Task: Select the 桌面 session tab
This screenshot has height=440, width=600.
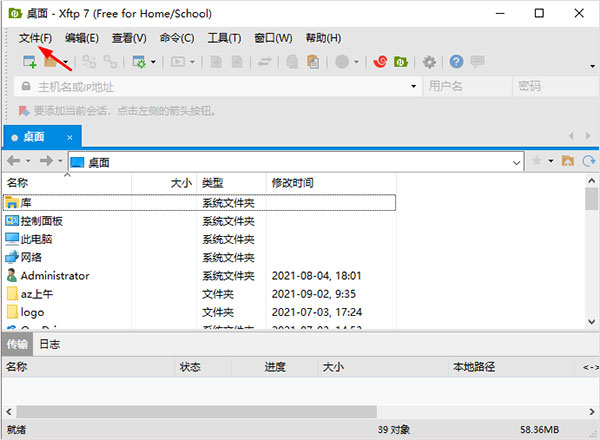Action: [x=42, y=137]
